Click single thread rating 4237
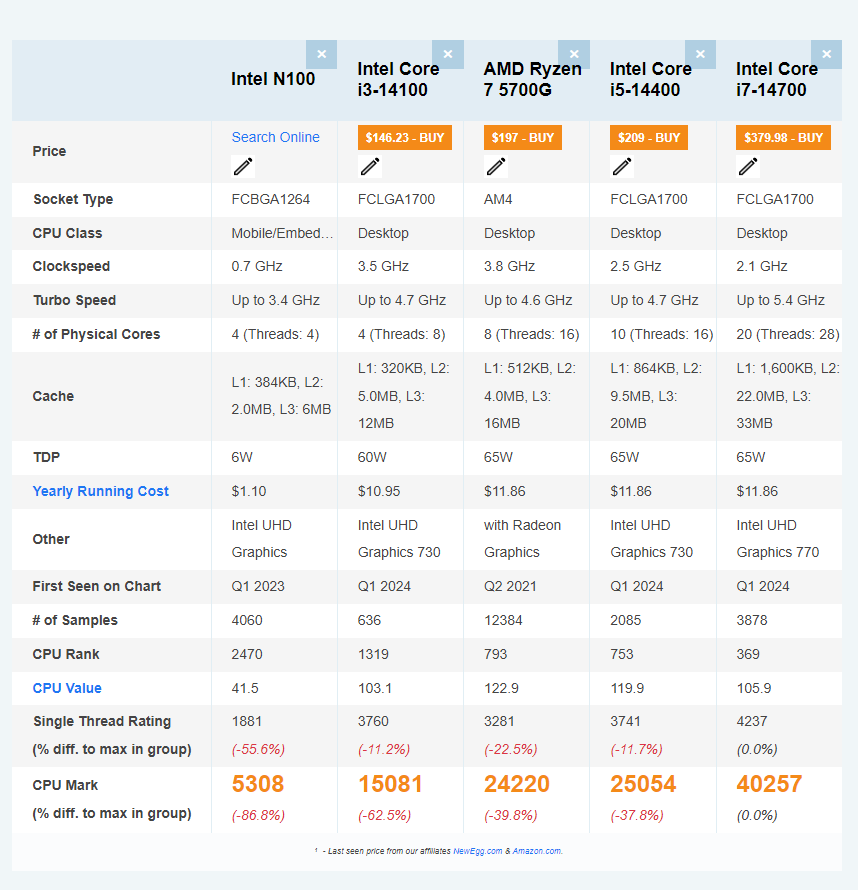 751,721
